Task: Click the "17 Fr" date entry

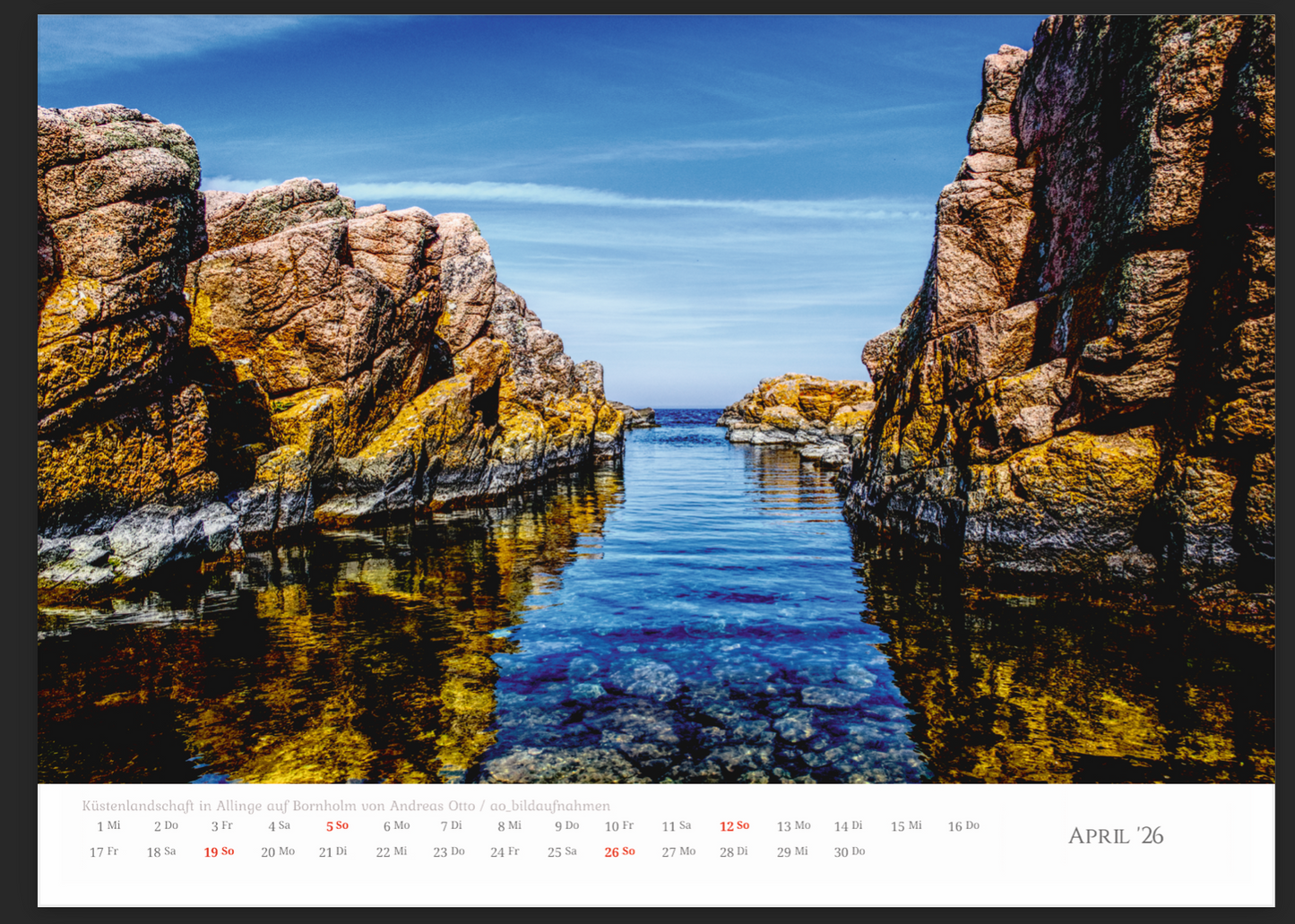Action: point(104,852)
